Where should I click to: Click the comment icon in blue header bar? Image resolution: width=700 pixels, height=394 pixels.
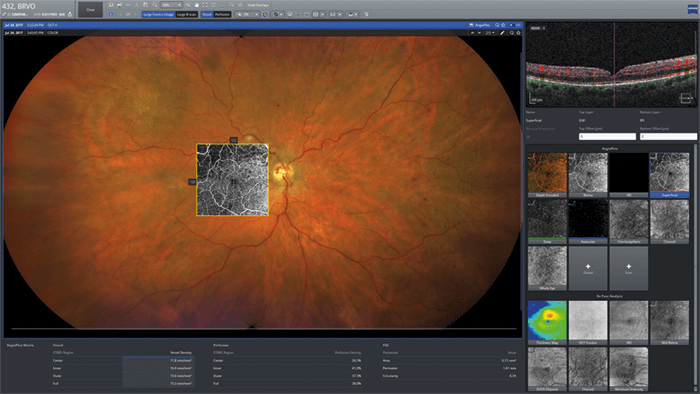(497, 25)
